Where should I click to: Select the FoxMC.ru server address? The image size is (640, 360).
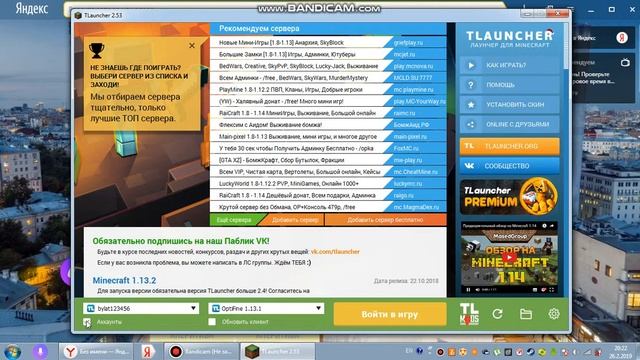click(x=406, y=149)
